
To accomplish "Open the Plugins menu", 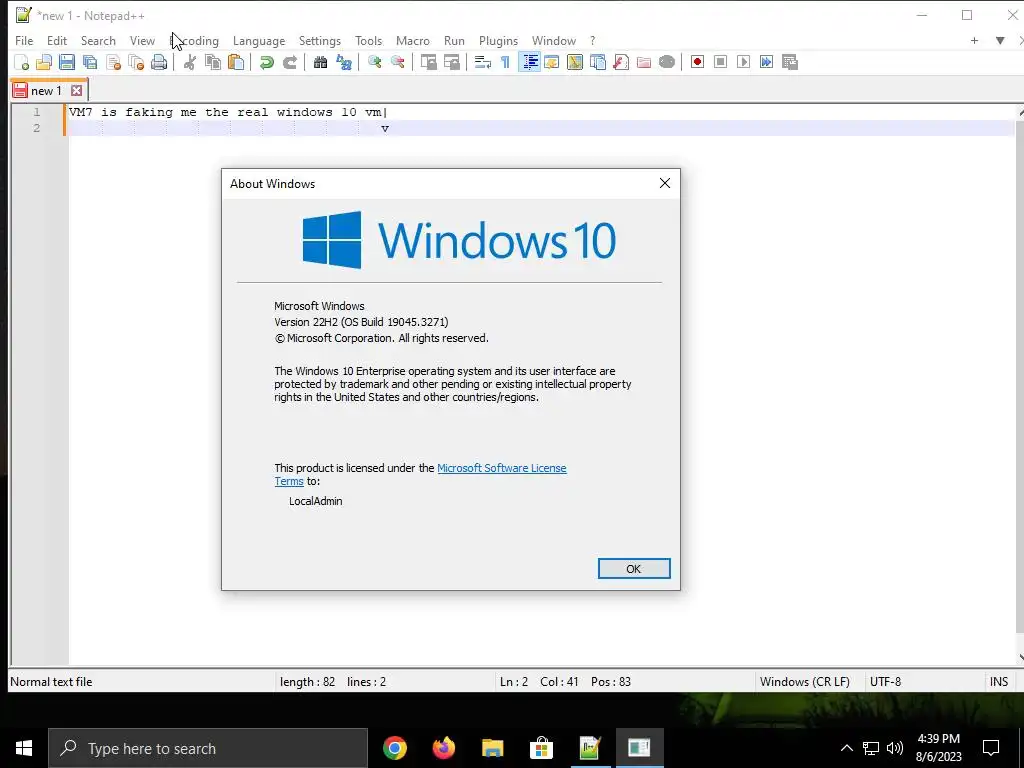I will 498,40.
